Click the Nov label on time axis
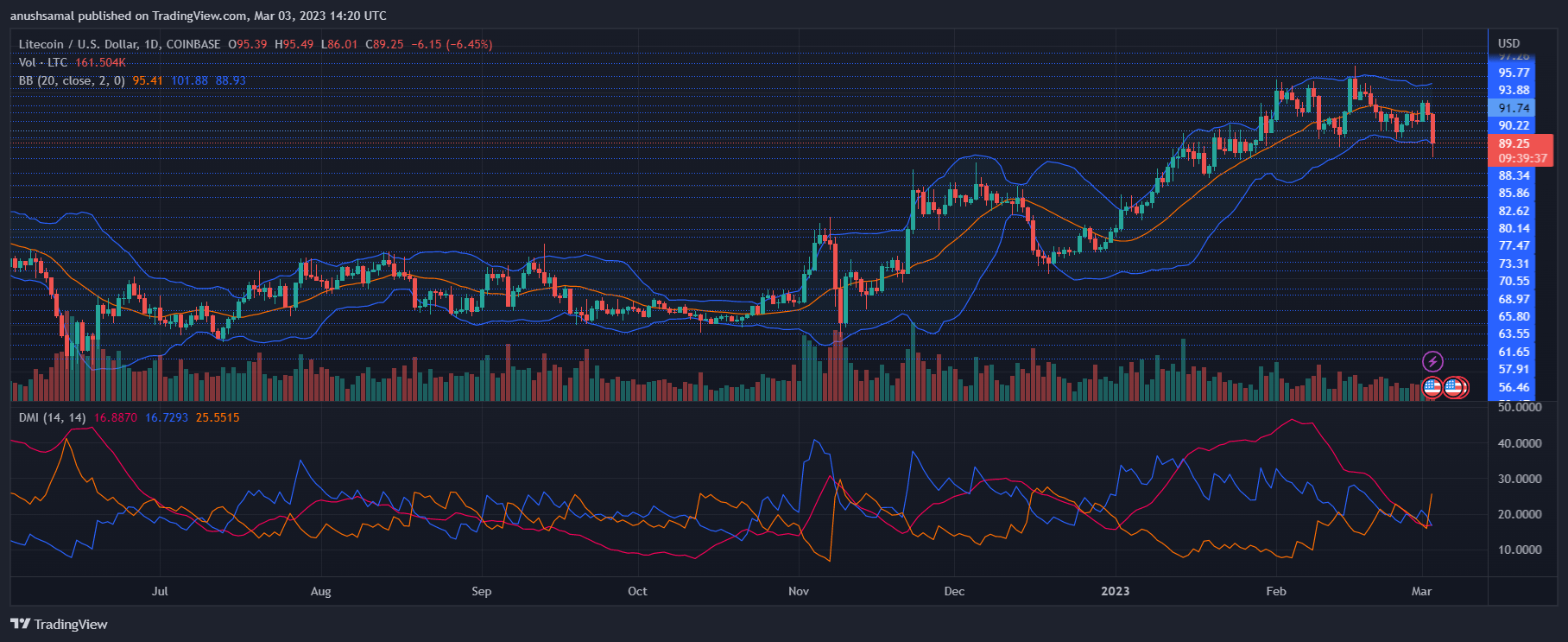Viewport: 1568px width, 642px height. (x=799, y=591)
